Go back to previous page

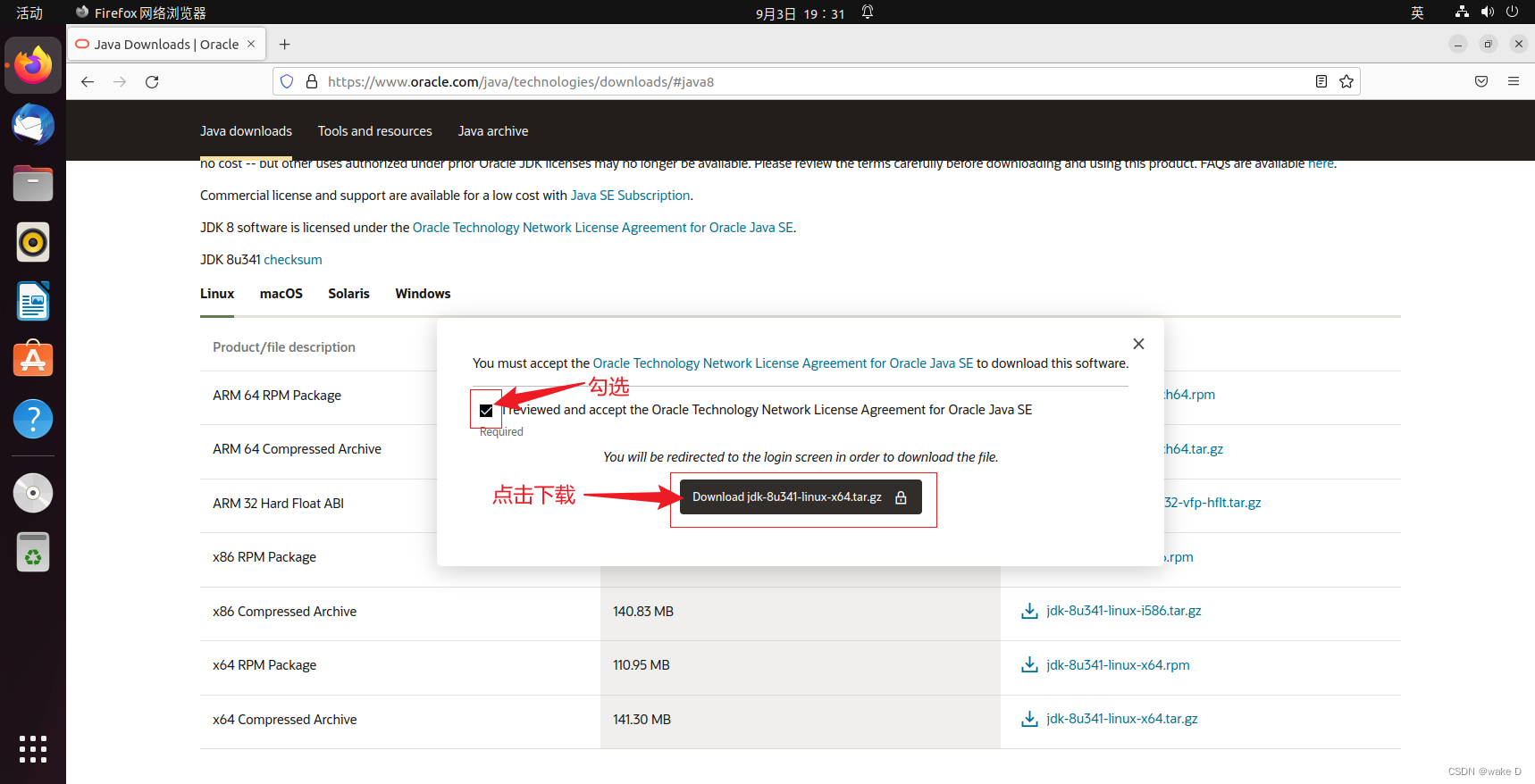[88, 81]
